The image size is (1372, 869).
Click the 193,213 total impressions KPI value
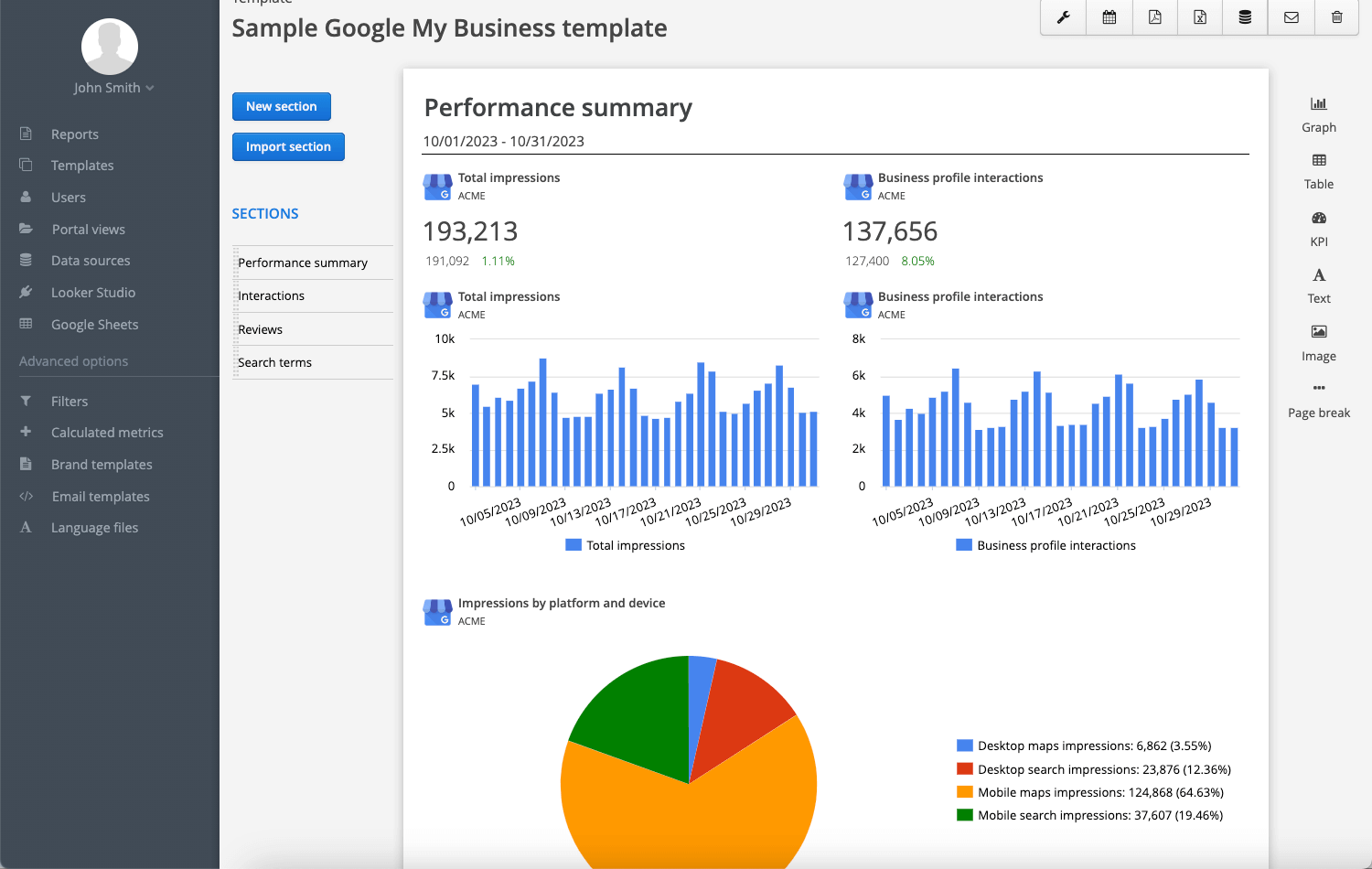coord(470,231)
